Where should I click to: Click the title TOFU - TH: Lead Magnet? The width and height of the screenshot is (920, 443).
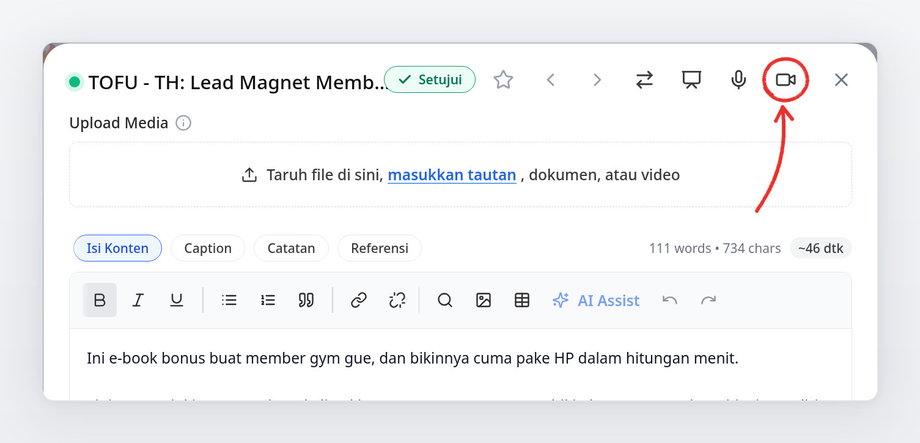click(238, 83)
